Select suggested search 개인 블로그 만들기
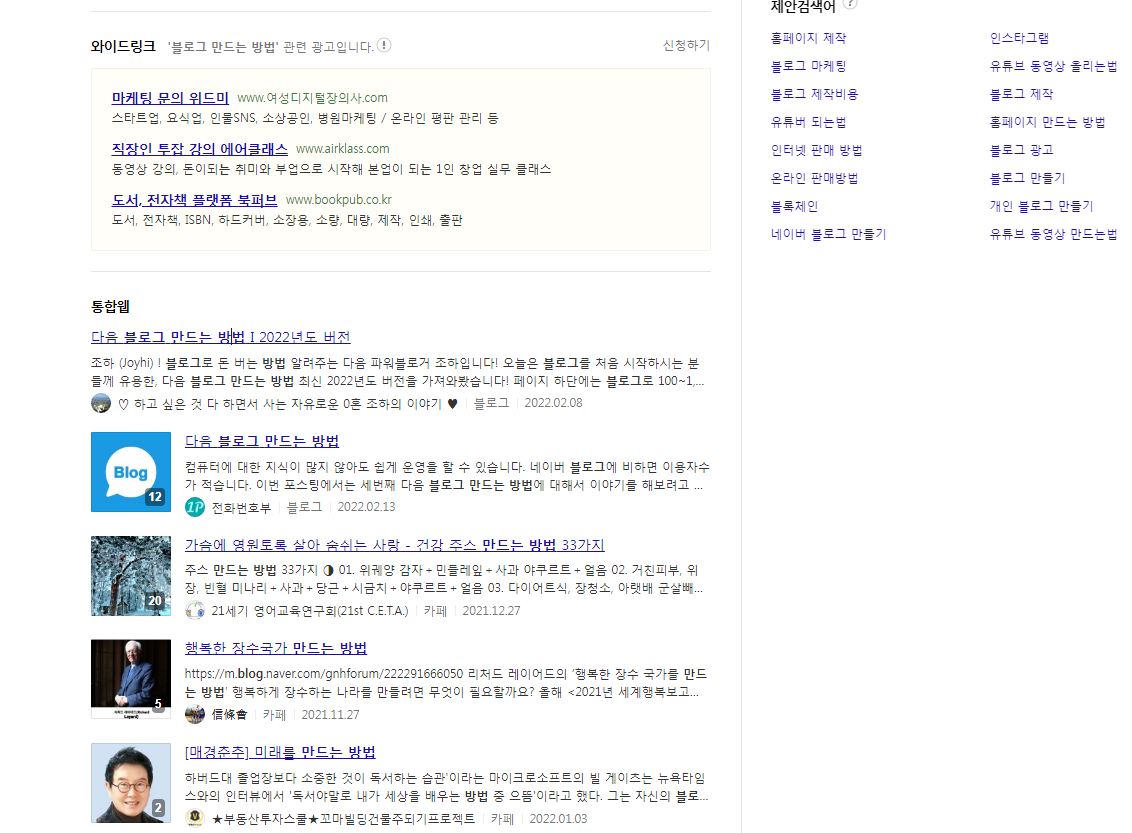 (1042, 206)
